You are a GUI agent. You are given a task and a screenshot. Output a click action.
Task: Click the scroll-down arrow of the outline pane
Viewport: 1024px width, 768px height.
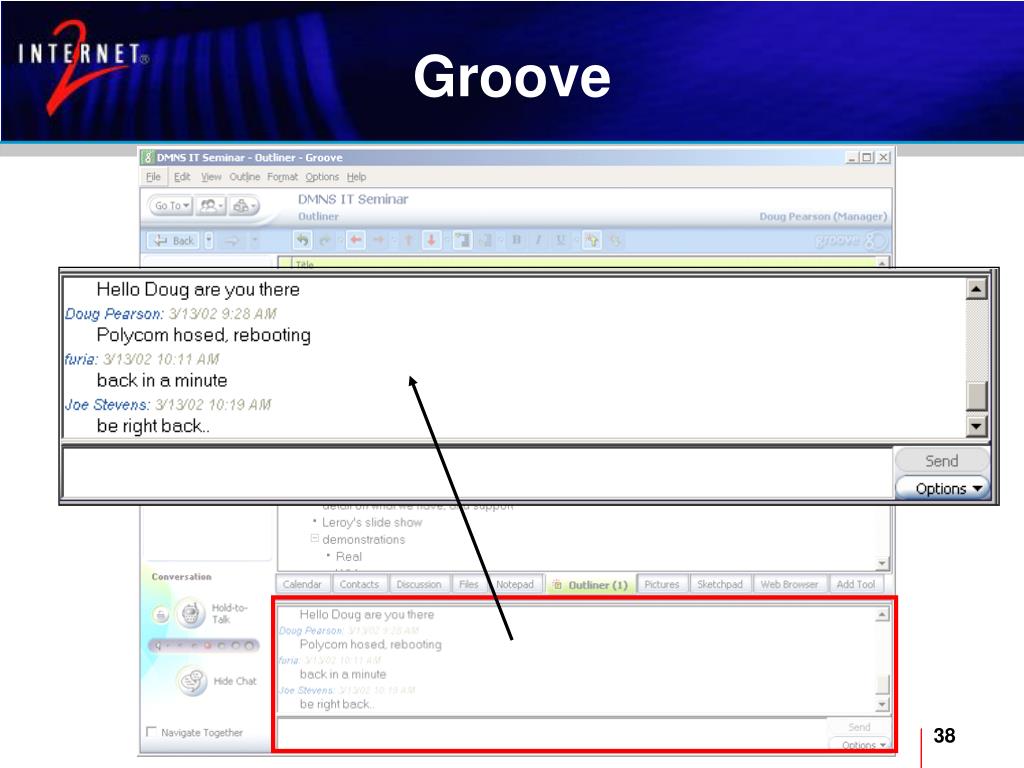tap(882, 564)
